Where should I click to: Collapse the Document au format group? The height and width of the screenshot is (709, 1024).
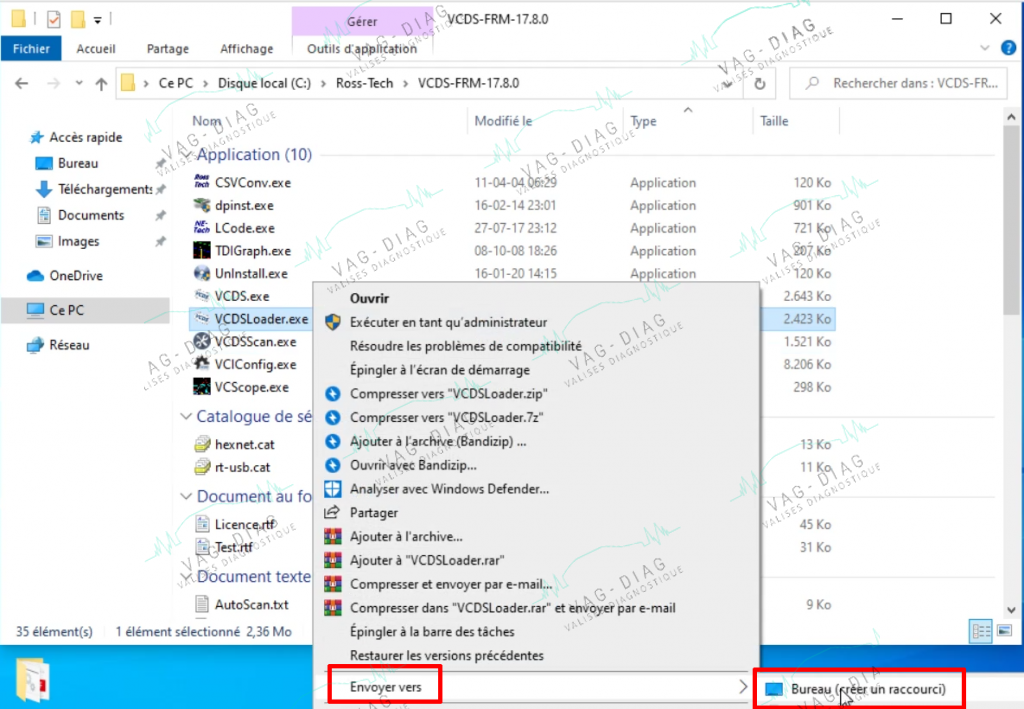[x=185, y=497]
